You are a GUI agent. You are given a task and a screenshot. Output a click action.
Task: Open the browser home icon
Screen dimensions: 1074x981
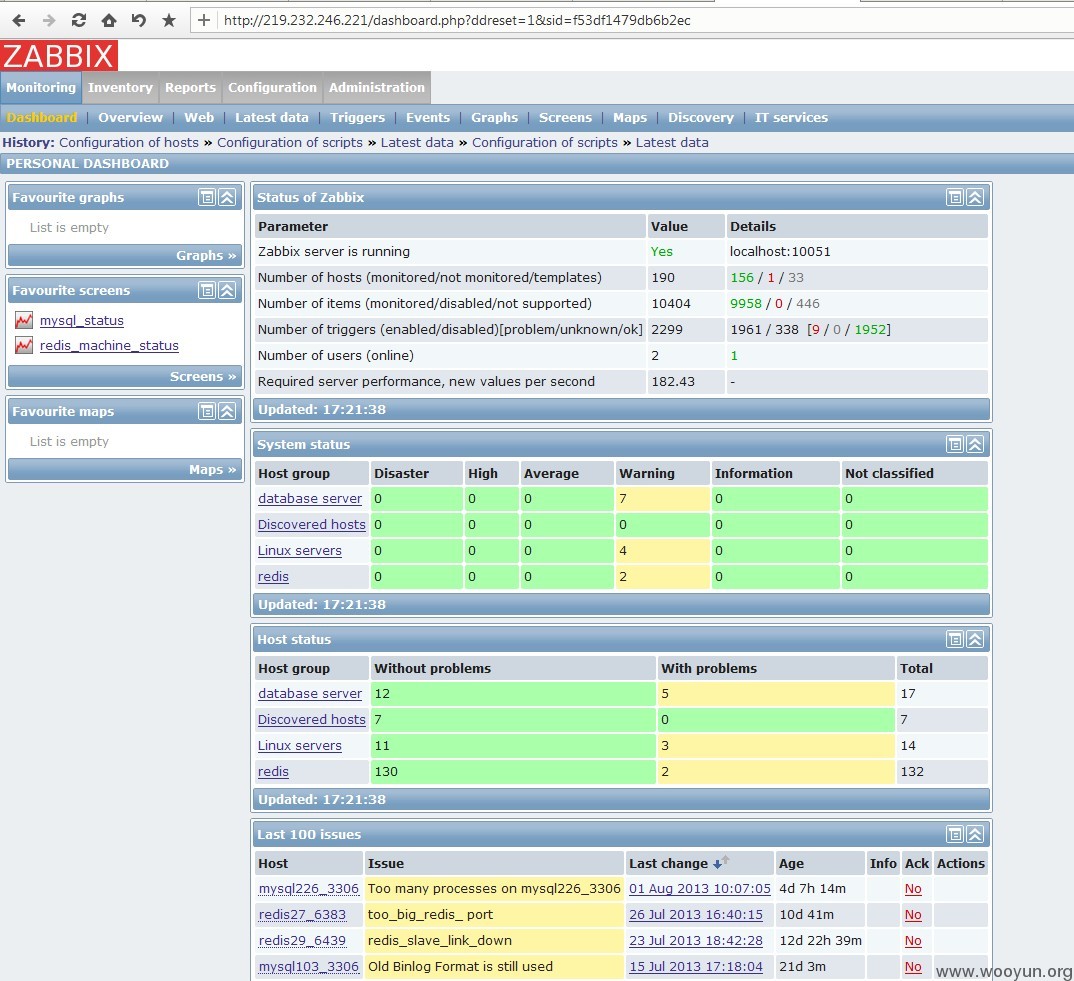coord(109,21)
